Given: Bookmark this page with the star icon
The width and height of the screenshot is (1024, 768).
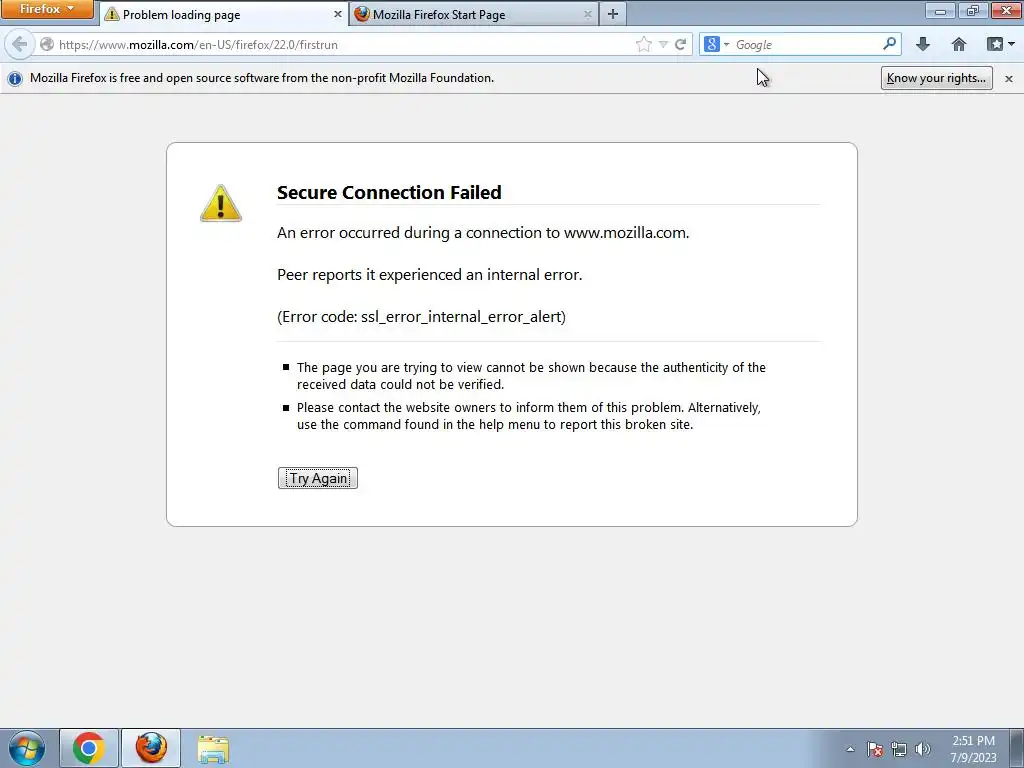Looking at the screenshot, I should tap(643, 44).
